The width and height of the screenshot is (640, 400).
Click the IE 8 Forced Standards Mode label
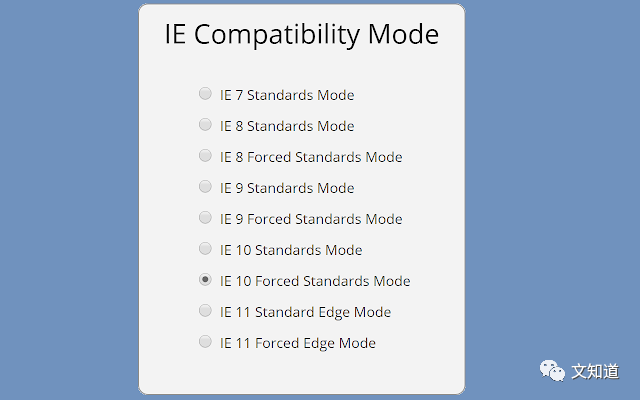pos(311,157)
